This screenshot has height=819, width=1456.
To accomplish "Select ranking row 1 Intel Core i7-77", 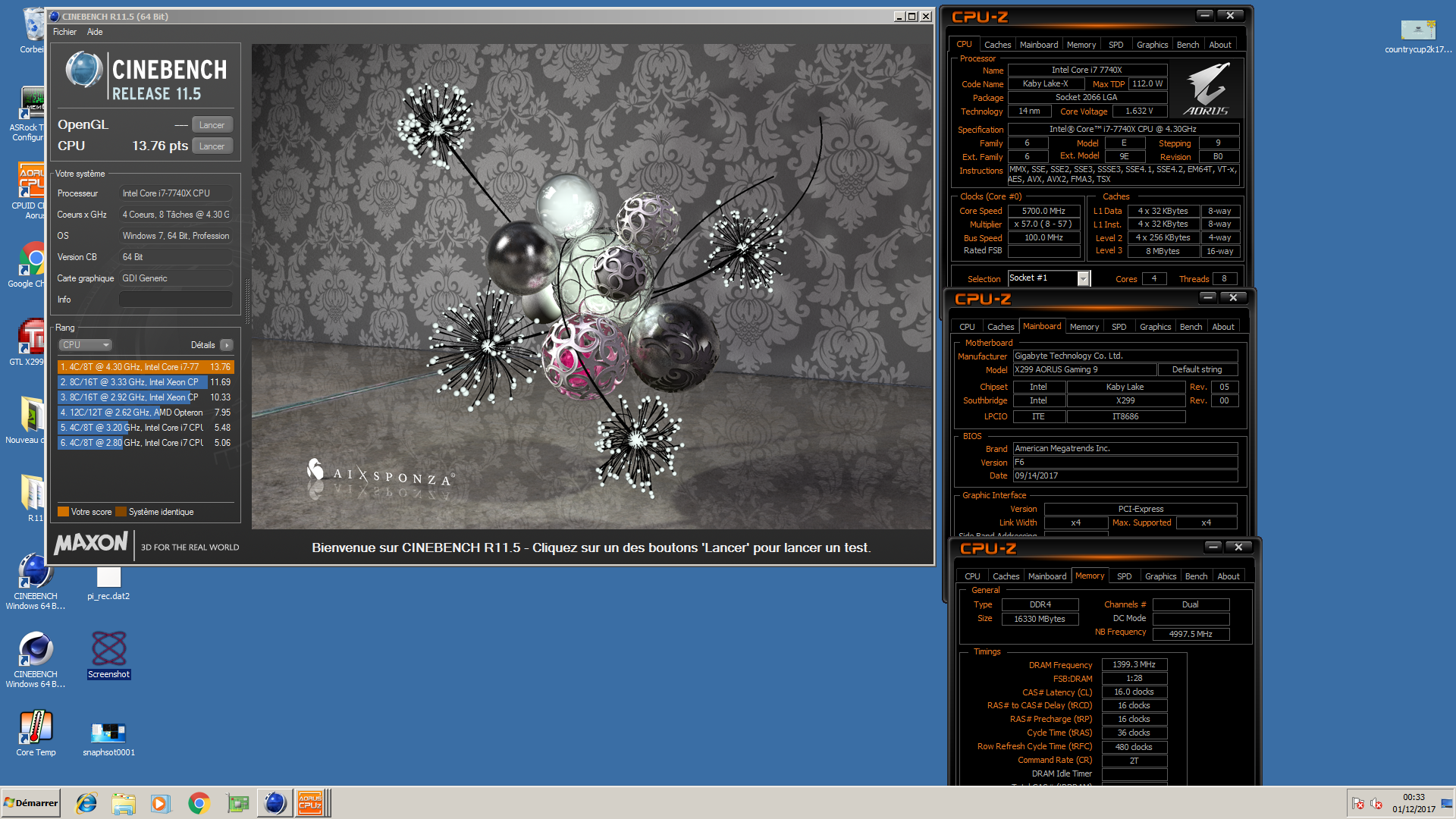I will pos(146,367).
